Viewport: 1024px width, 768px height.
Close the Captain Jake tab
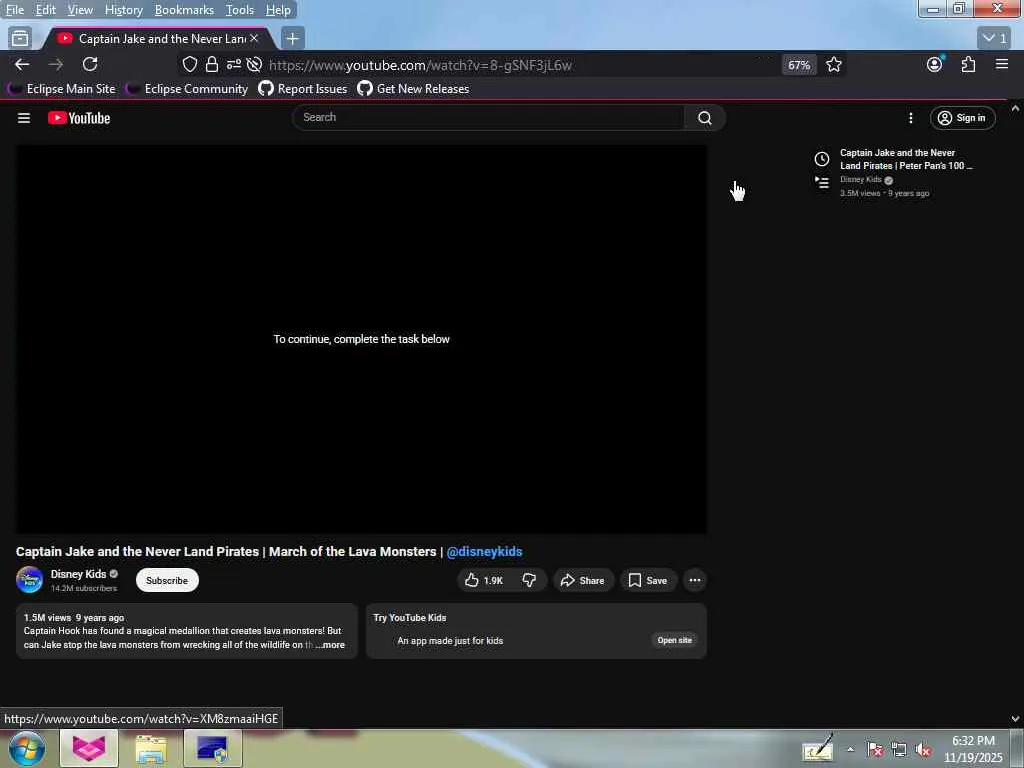coord(254,39)
